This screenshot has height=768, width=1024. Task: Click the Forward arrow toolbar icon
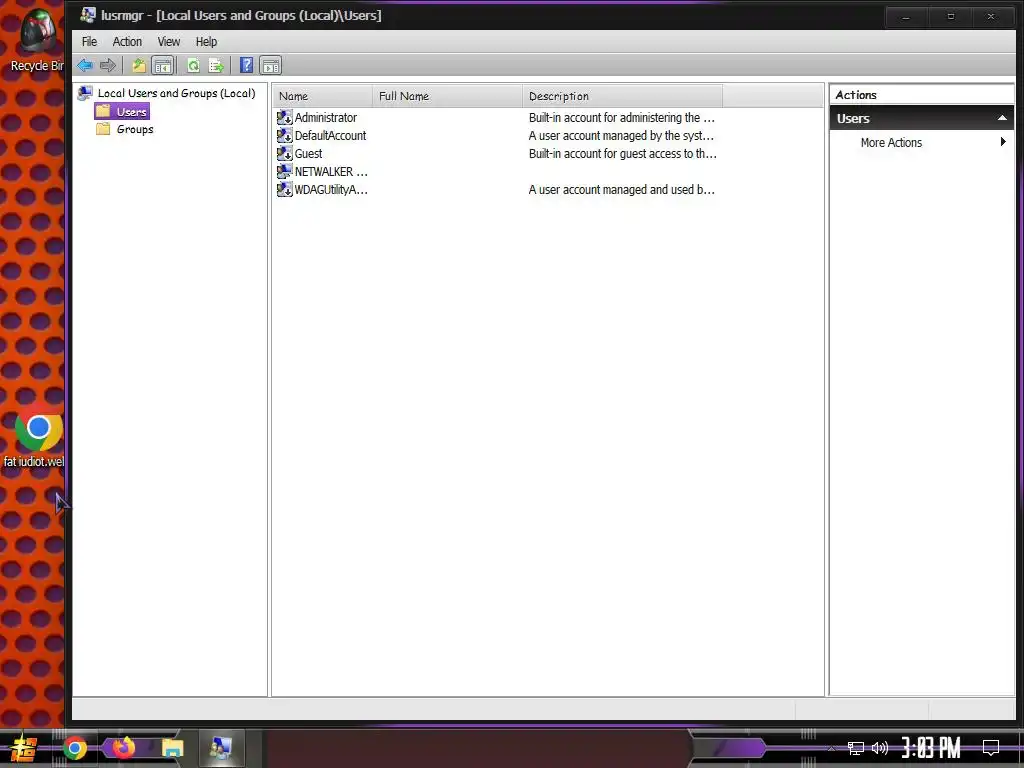[108, 65]
